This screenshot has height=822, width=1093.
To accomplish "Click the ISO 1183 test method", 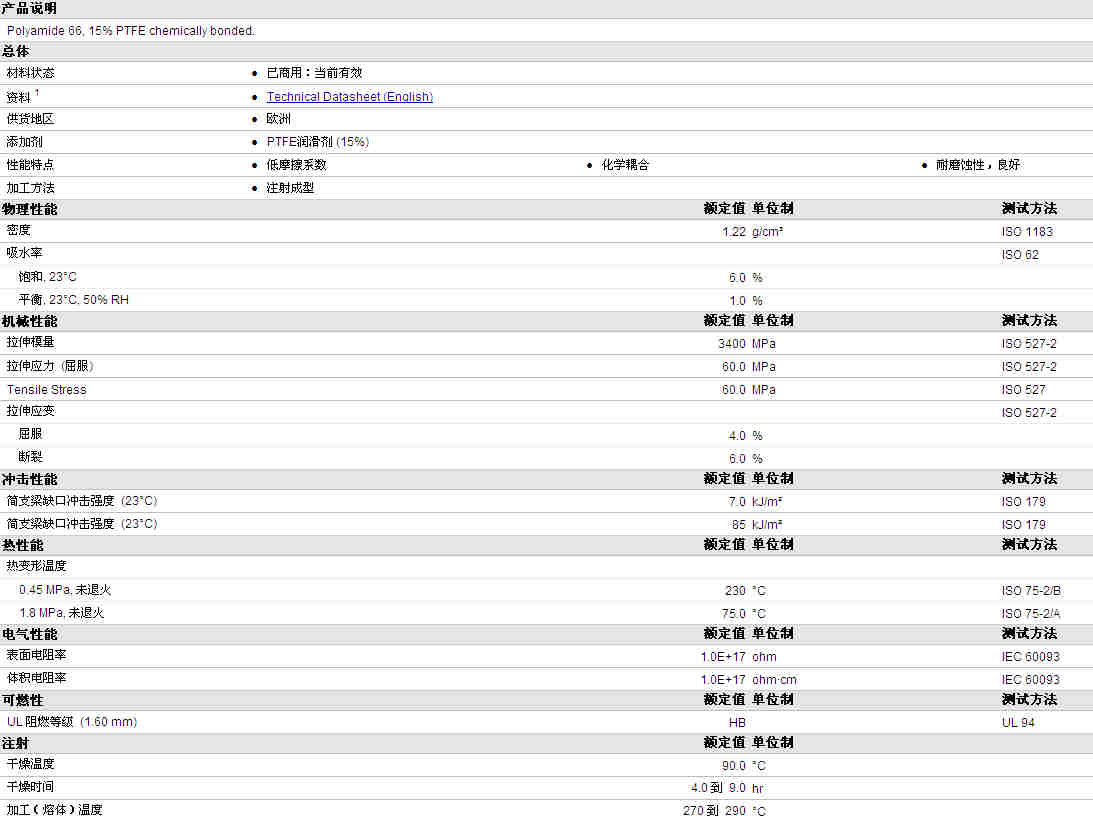I will pos(1027,232).
